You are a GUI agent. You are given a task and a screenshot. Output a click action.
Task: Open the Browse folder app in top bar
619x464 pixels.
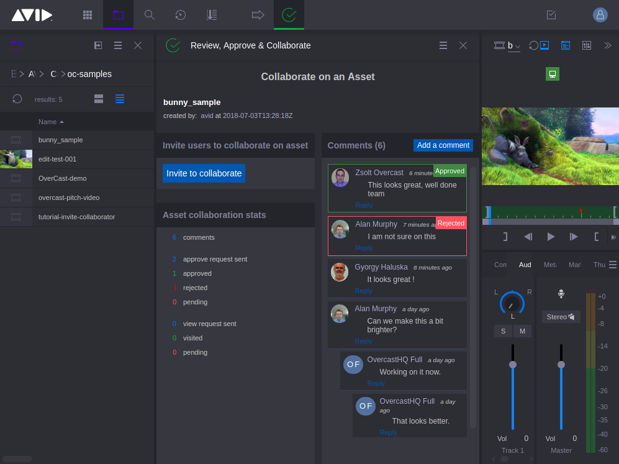(x=118, y=15)
